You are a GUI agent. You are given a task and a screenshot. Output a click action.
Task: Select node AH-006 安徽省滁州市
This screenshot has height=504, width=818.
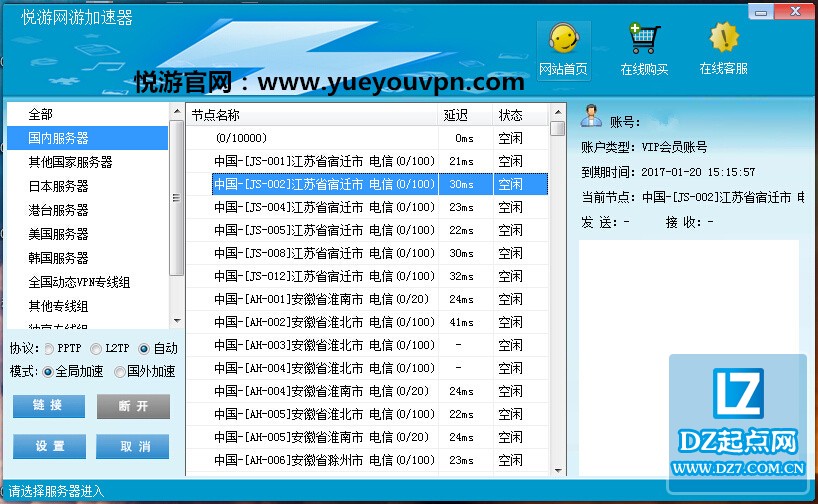(367, 460)
